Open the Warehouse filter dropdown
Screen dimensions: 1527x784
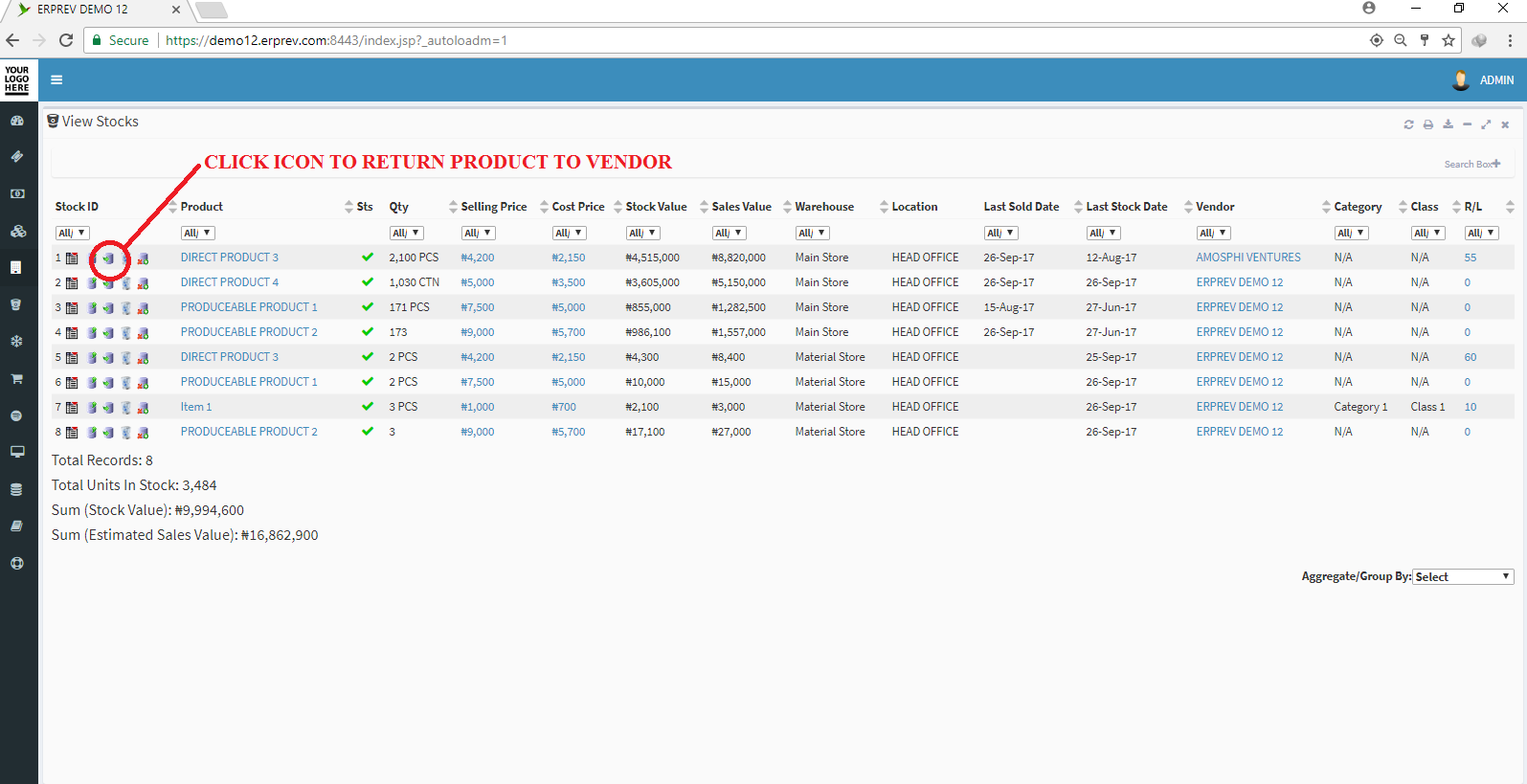point(812,233)
